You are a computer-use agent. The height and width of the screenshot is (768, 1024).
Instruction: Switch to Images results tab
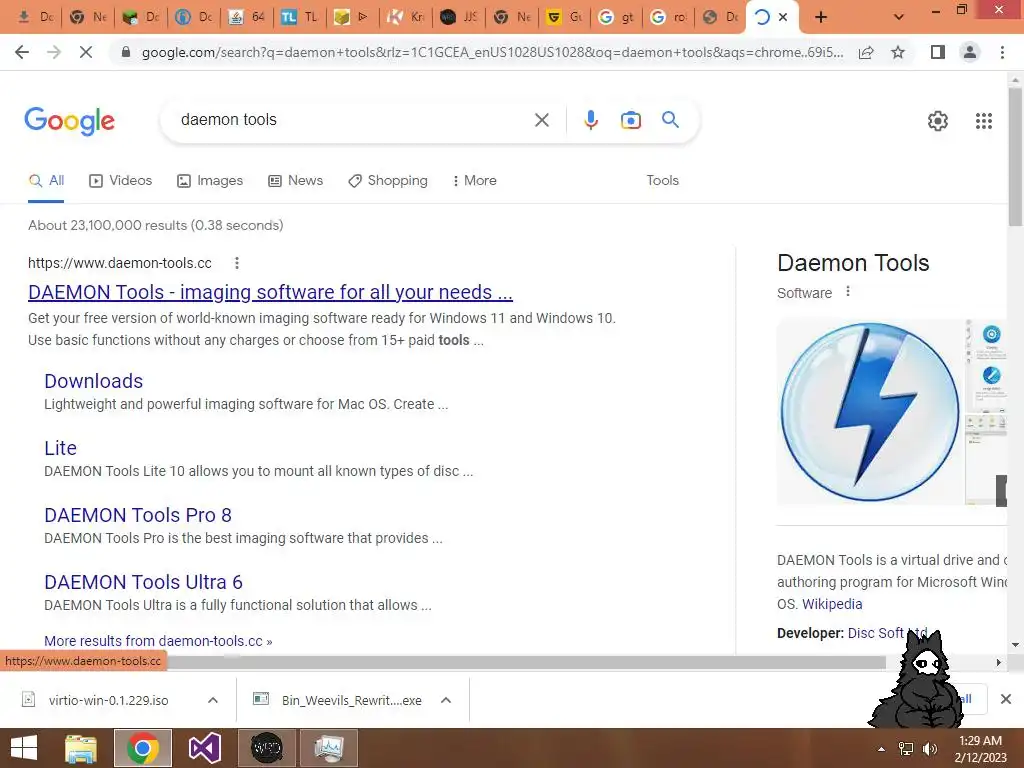click(x=210, y=181)
